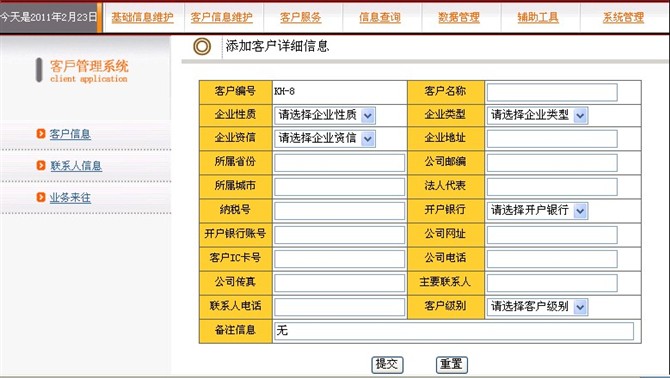
Task: Go to the 客户信息 sidebar link
Action: point(70,134)
